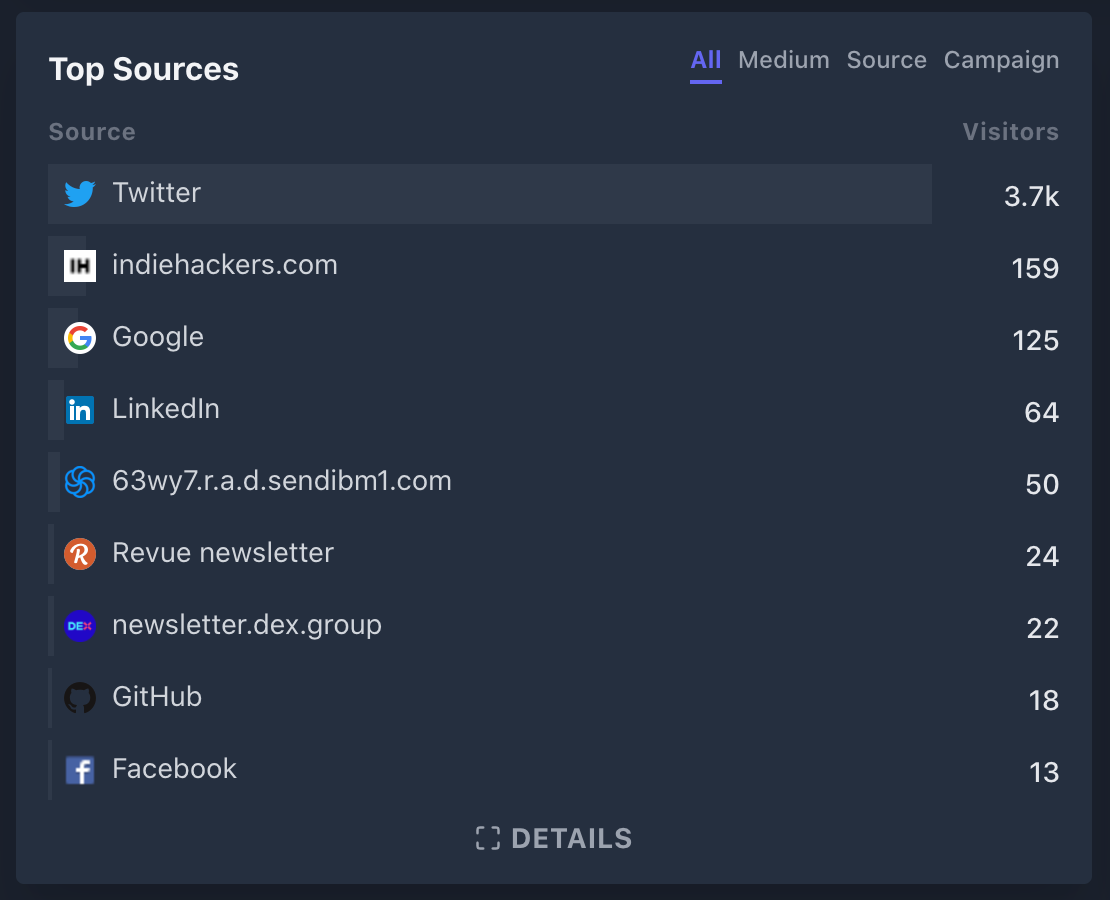The image size is (1110, 900).
Task: Click the Facebook logo icon
Action: coord(80,770)
